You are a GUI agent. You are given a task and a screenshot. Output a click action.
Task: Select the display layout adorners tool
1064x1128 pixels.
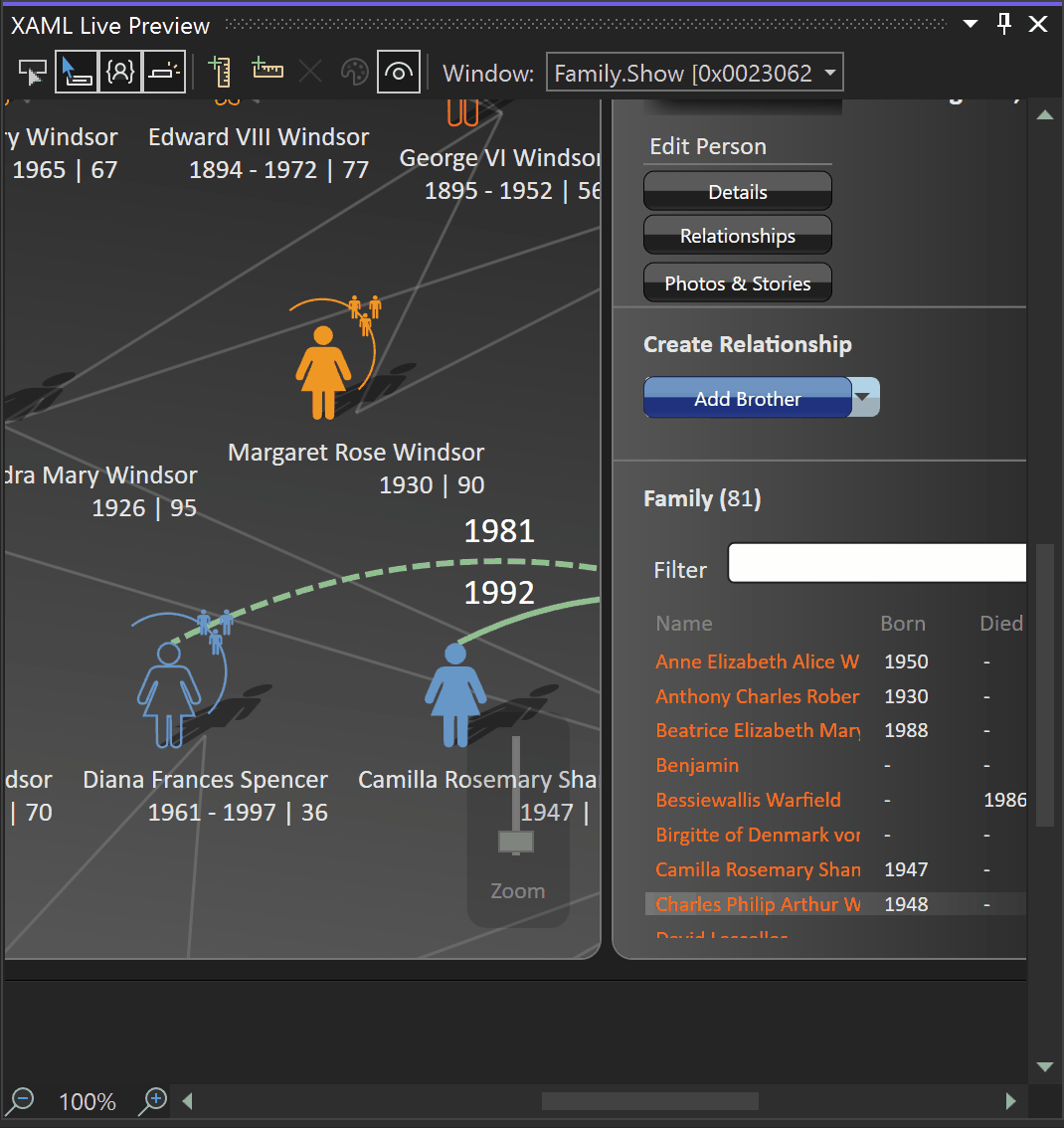click(x=164, y=72)
